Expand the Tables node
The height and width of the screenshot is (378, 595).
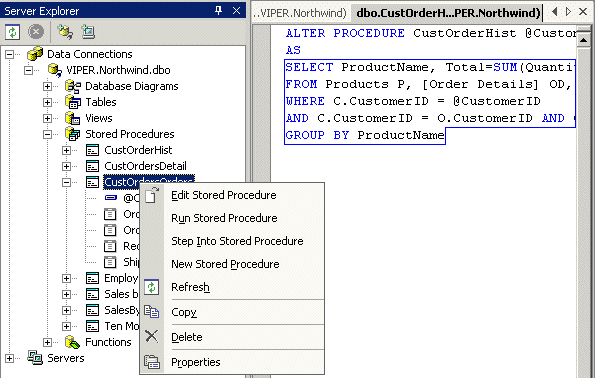[x=47, y=102]
